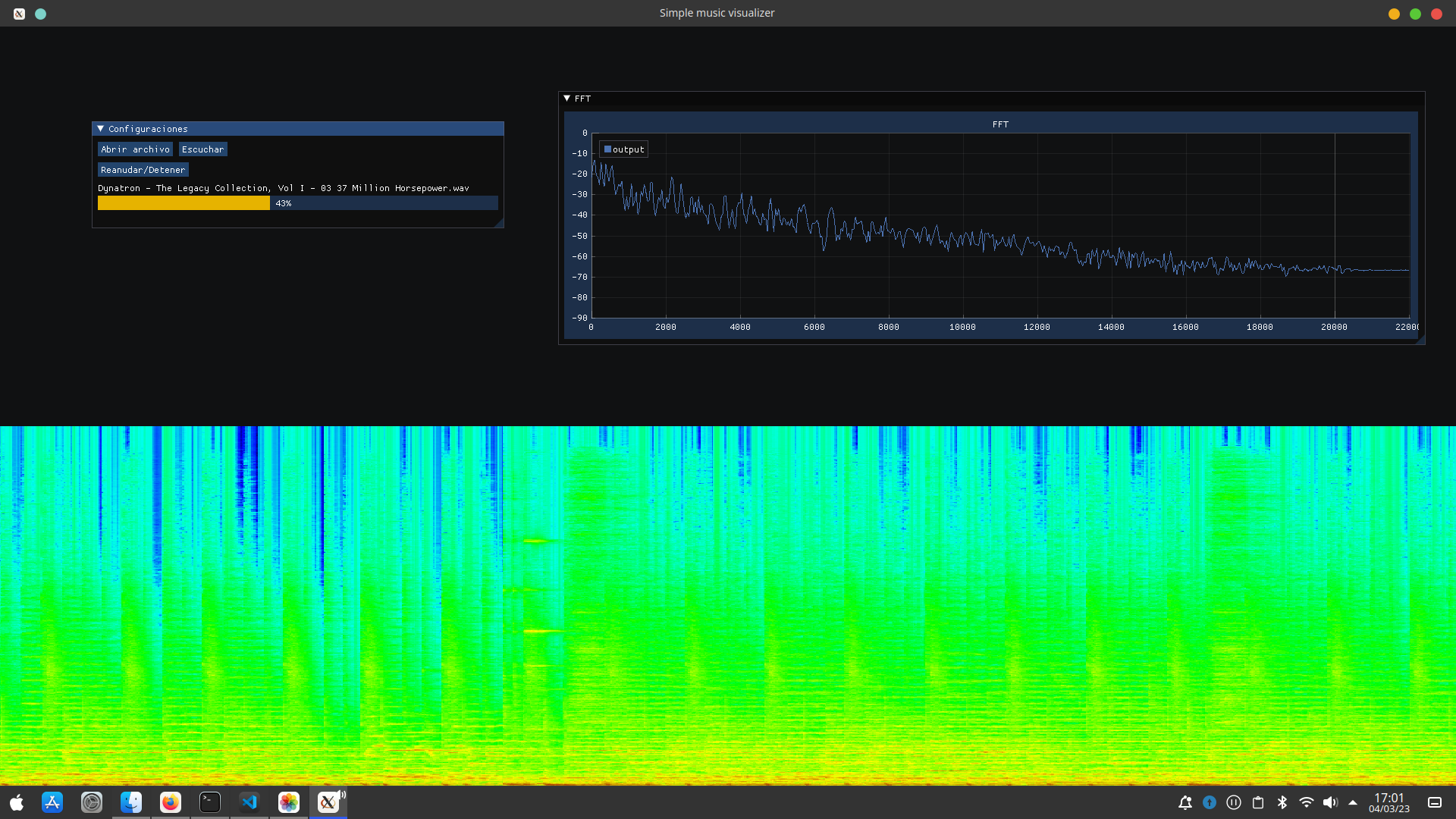Image resolution: width=1456 pixels, height=819 pixels.
Task: Click the 43% playback progress bar
Action: coord(297,203)
